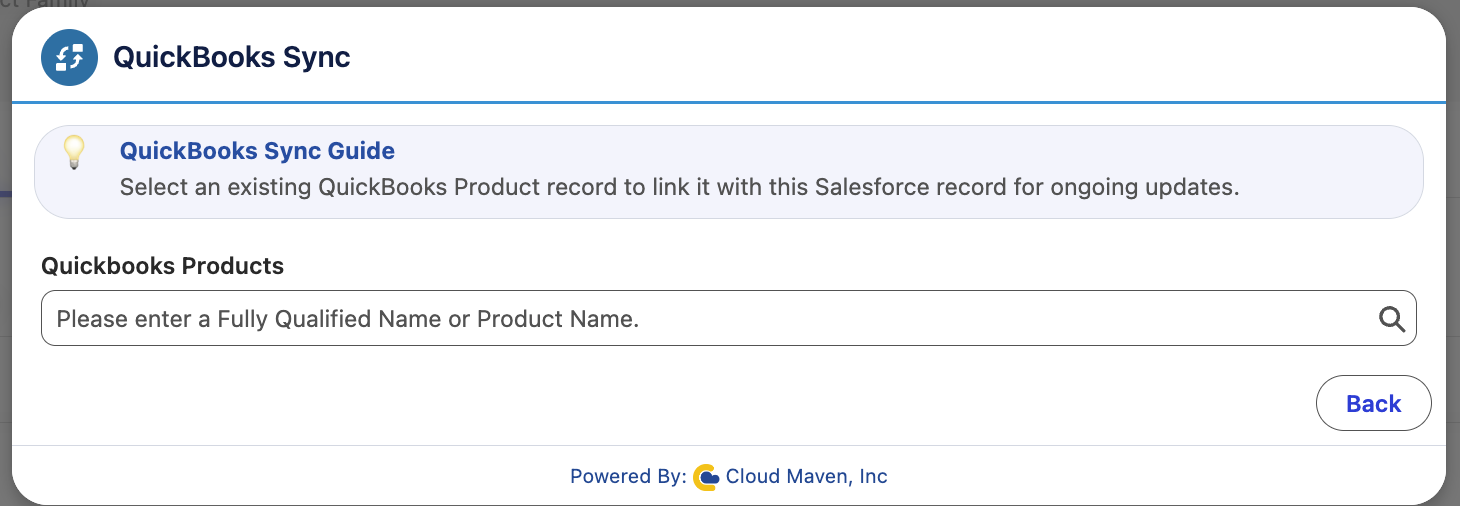Focus the Quickbooks Products search field
The height and width of the screenshot is (506, 1460).
pos(728,319)
